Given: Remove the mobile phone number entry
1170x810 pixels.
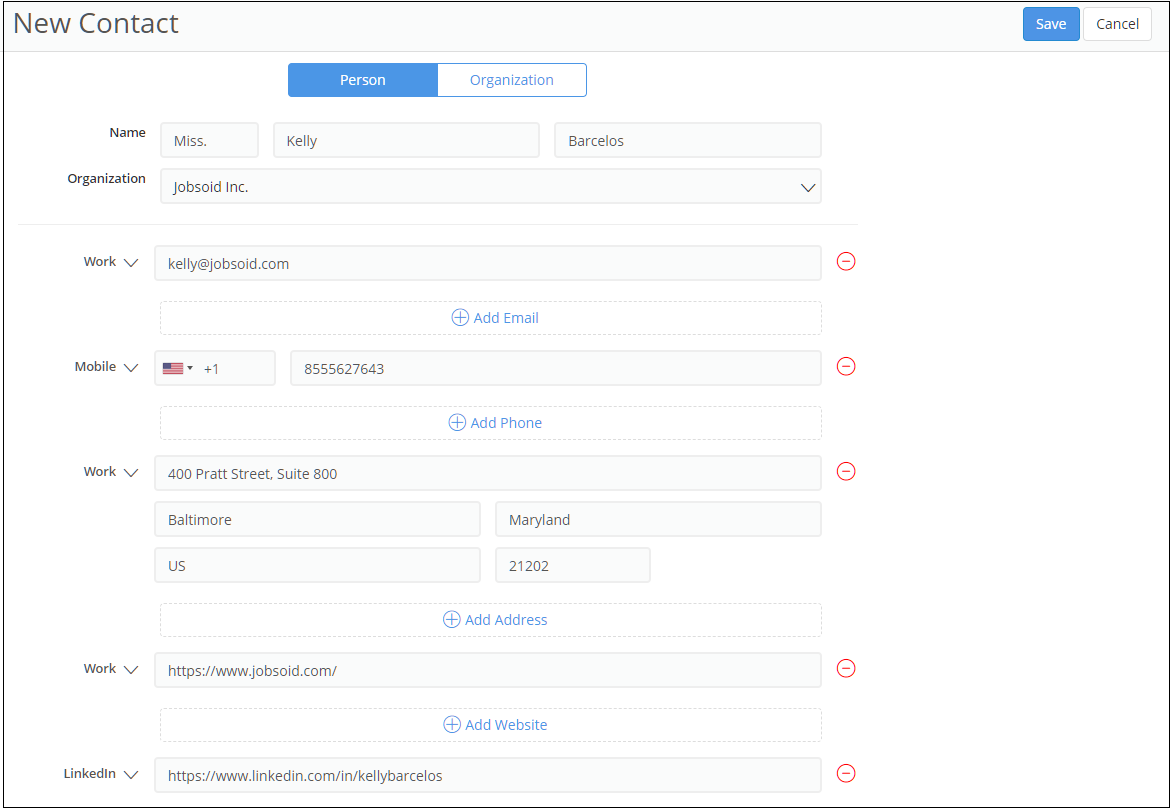Looking at the screenshot, I should tap(846, 367).
